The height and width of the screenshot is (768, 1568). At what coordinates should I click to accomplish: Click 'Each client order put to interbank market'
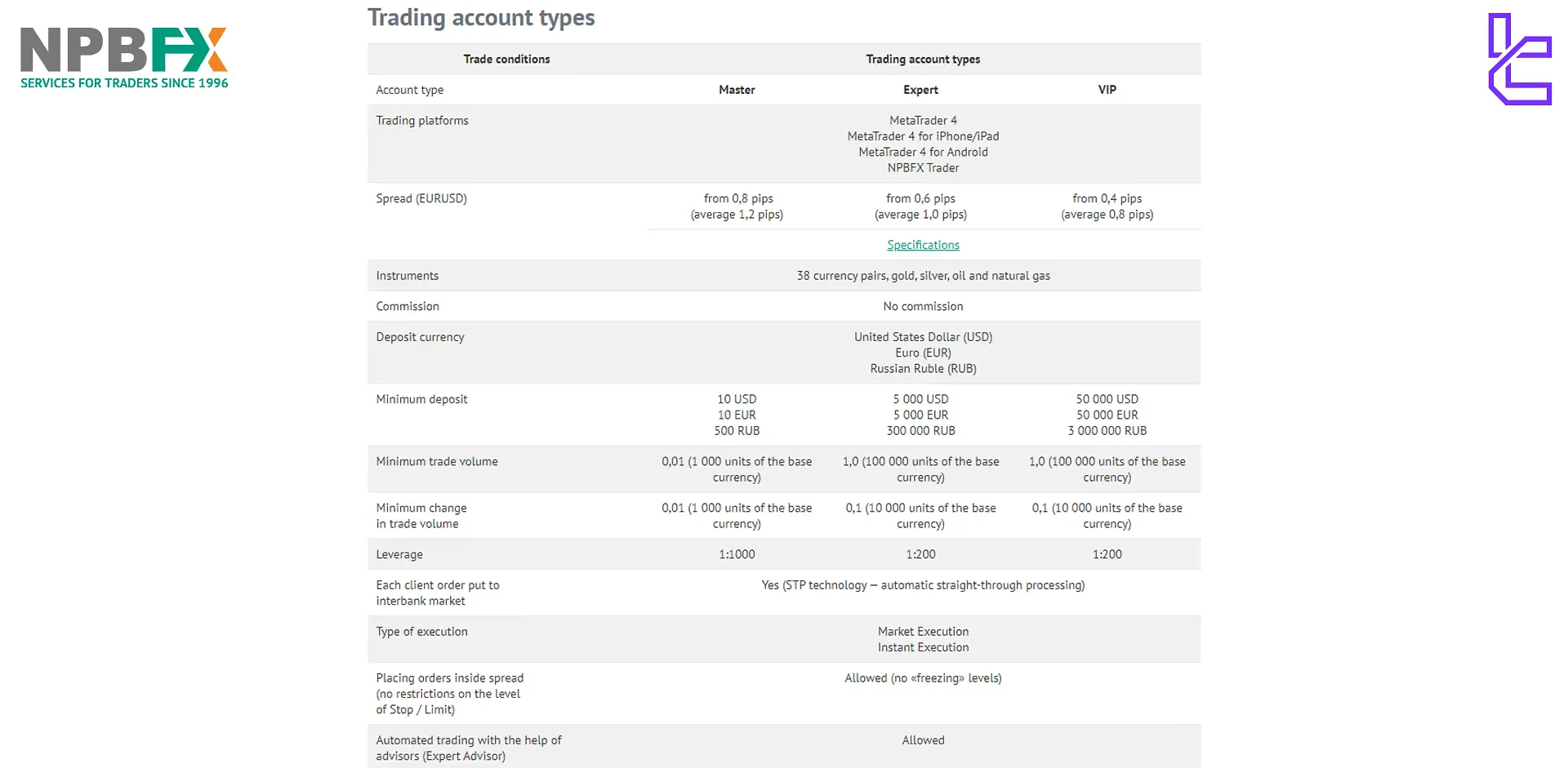[438, 593]
